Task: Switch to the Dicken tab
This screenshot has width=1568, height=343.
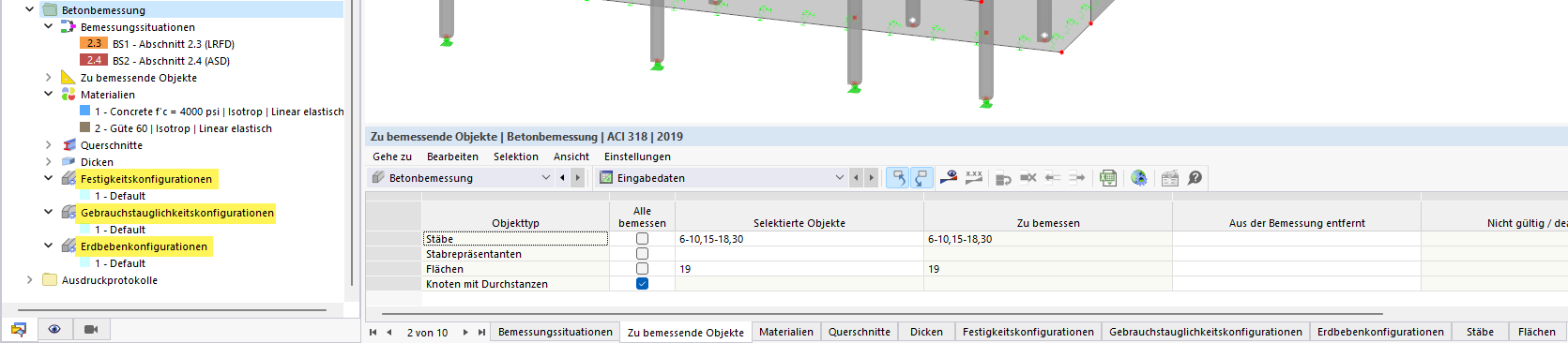Action: point(926,332)
